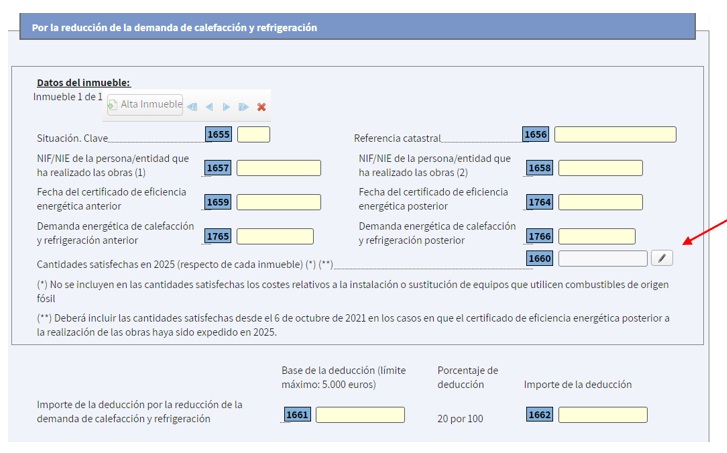Focus the NIF/NIE field 1657

278,168
